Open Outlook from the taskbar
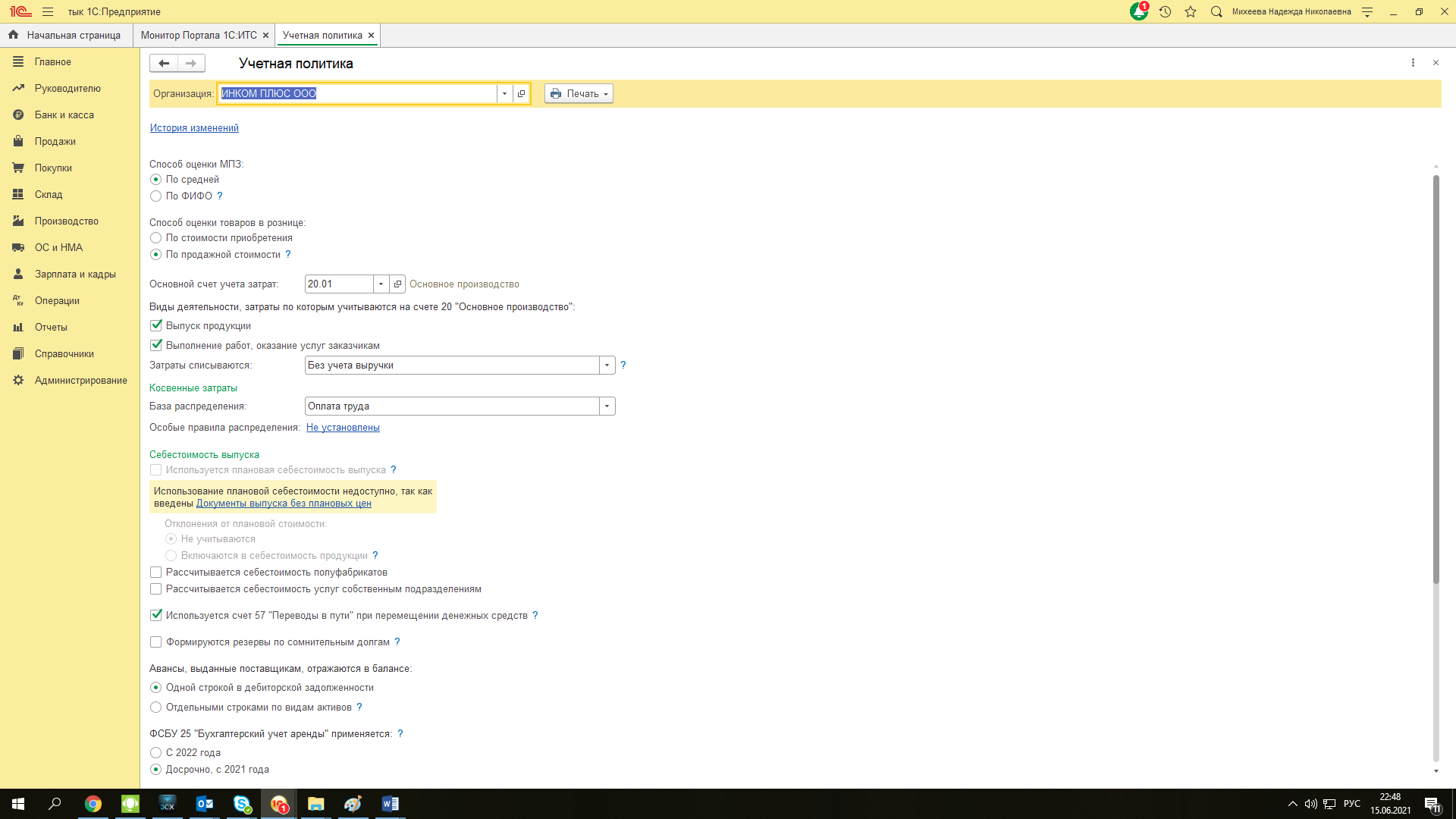 click(205, 804)
